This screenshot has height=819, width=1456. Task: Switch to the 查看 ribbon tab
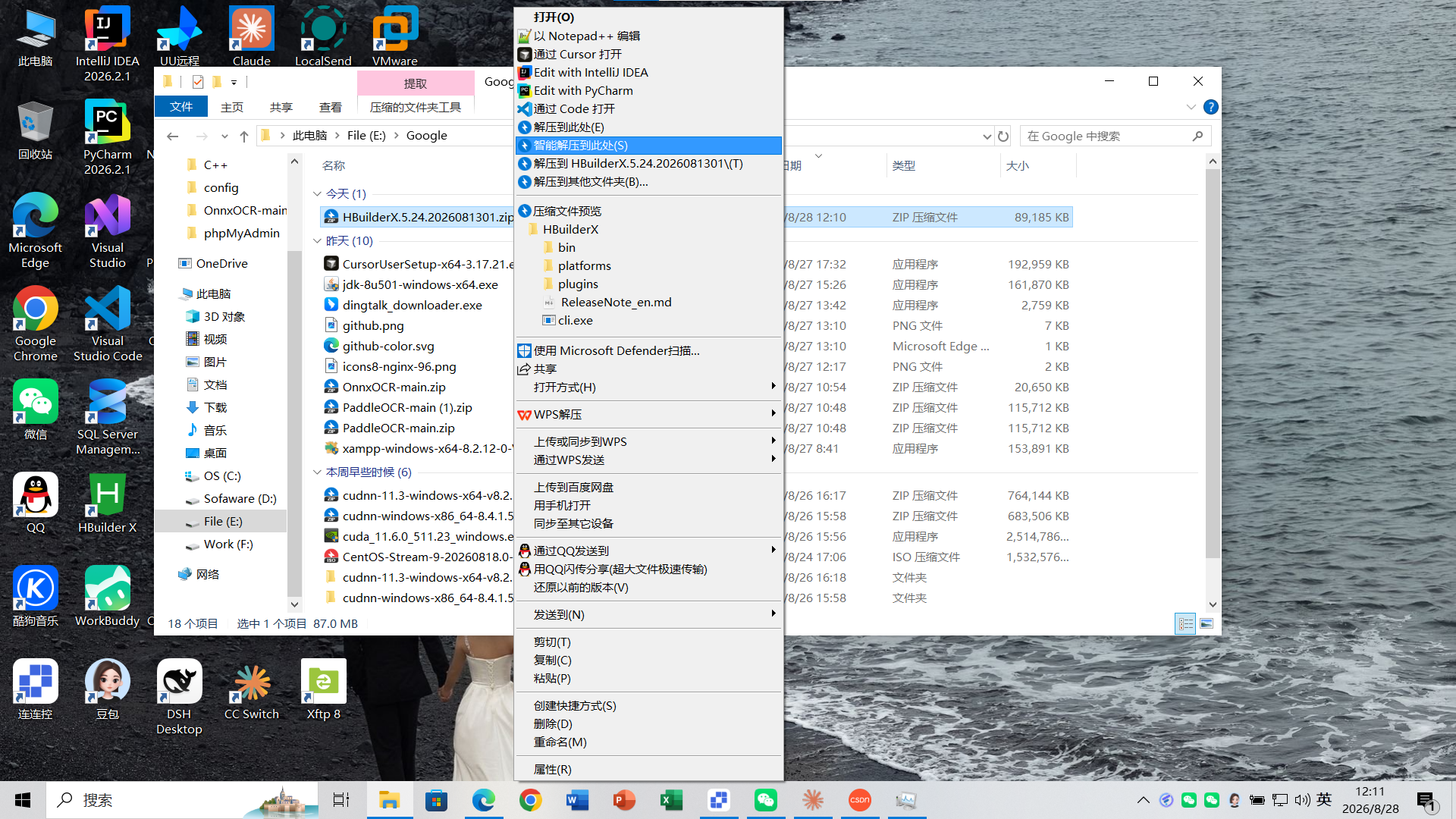(x=330, y=107)
